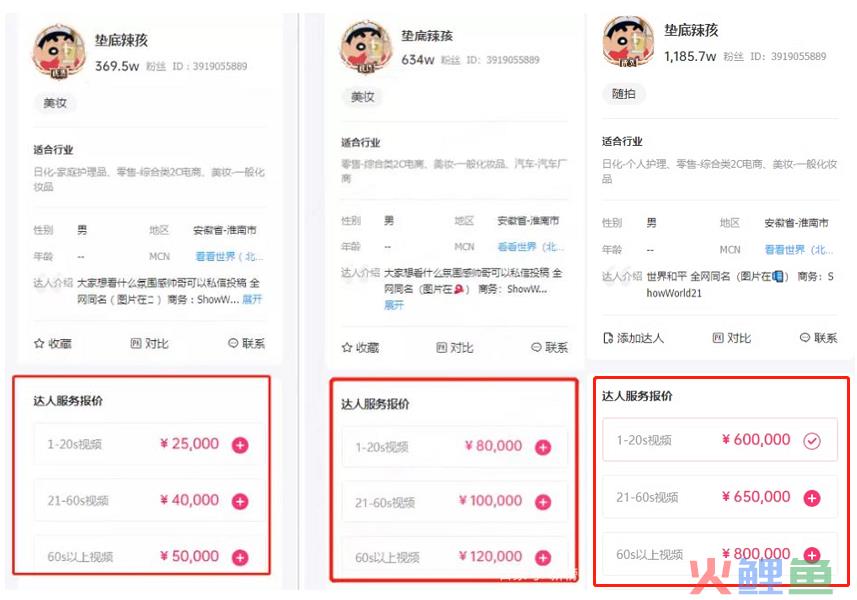Select the 美妆 tag in 369.5w card
This screenshot has width=857, height=600.
[x=55, y=103]
